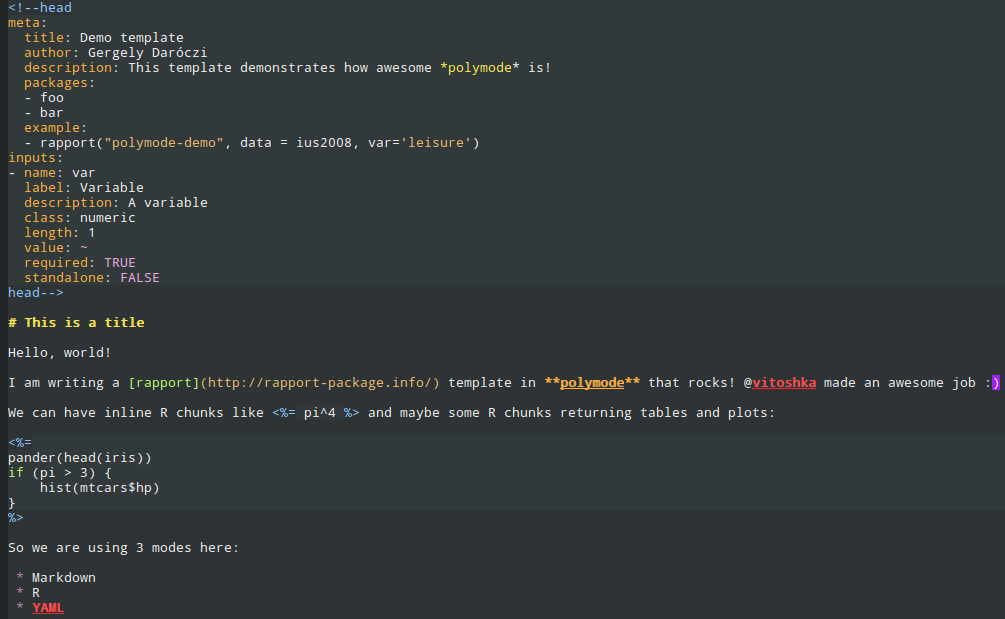The image size is (1005, 619).
Task: Click the FALSE value after standalone
Action: (x=140, y=278)
